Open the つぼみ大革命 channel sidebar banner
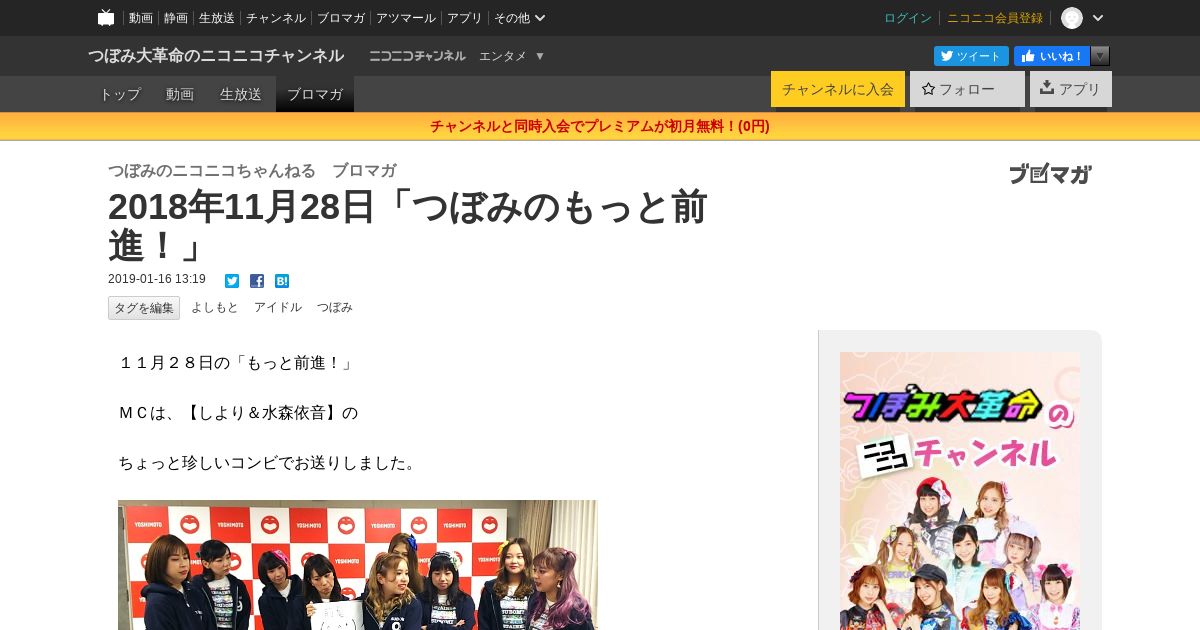 click(960, 491)
